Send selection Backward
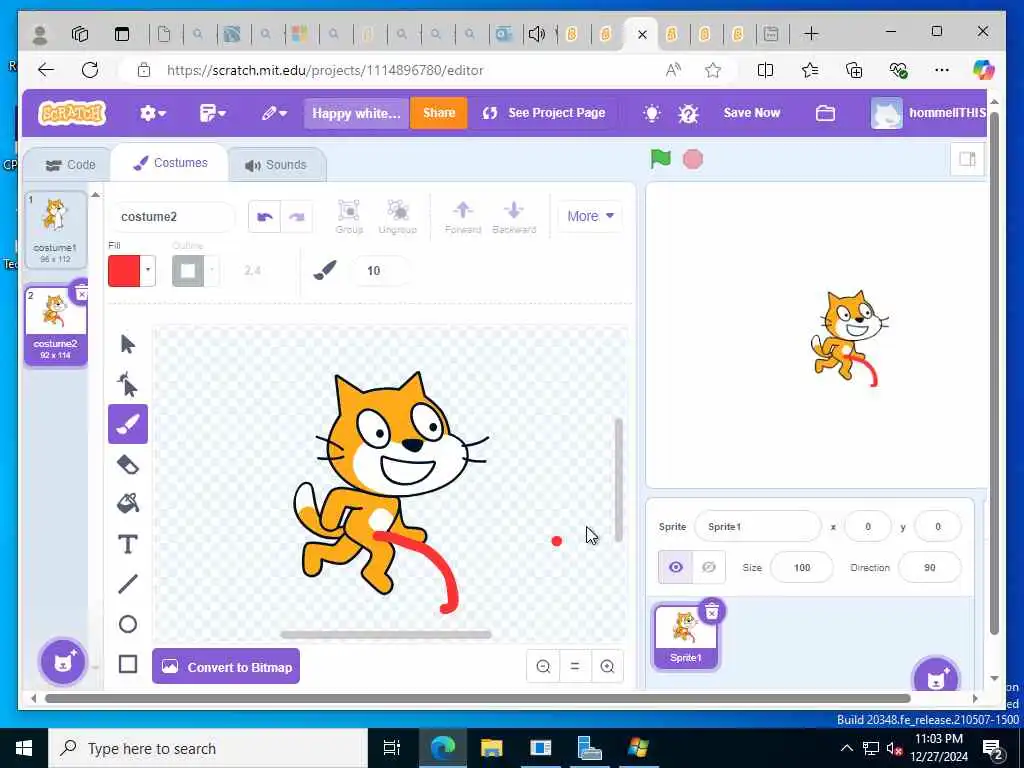This screenshot has height=768, width=1024. point(514,217)
